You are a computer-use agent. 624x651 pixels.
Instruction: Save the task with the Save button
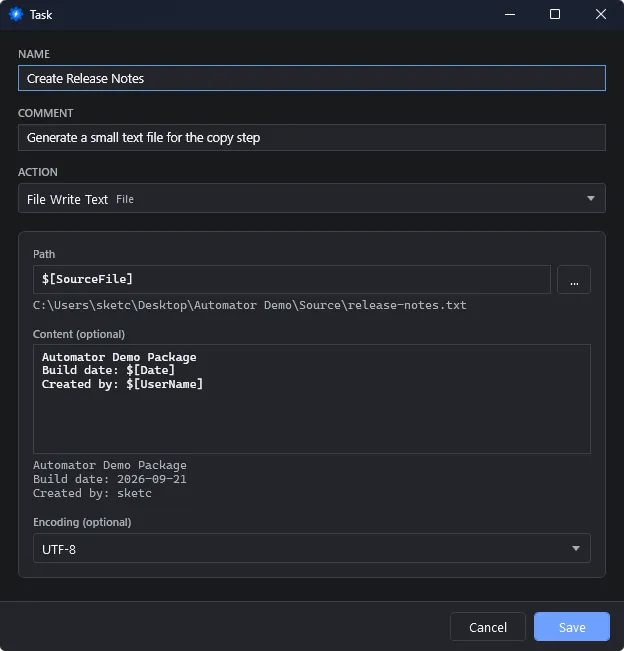[x=572, y=627]
